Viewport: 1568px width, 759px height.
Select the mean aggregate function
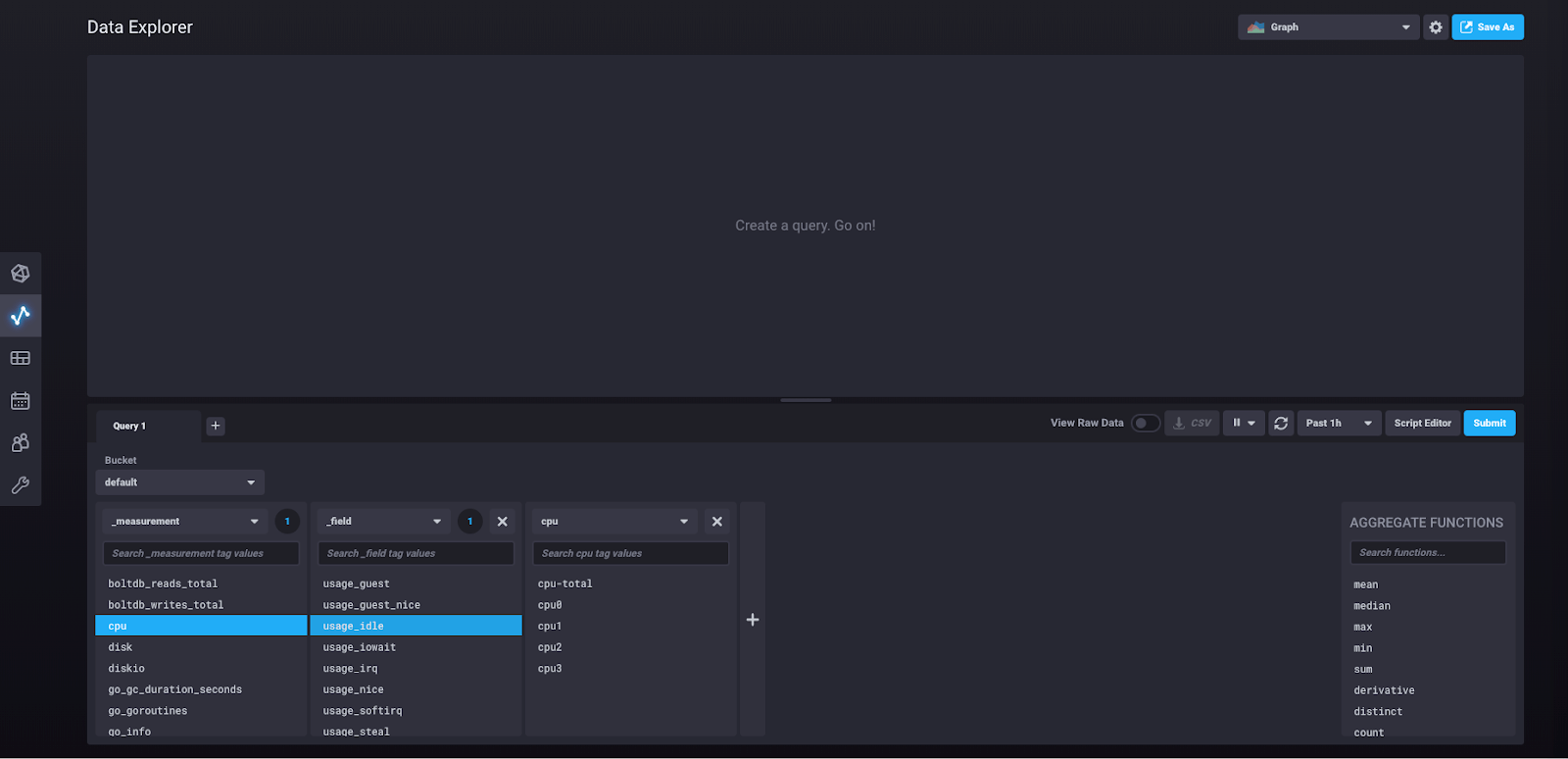coord(1366,584)
